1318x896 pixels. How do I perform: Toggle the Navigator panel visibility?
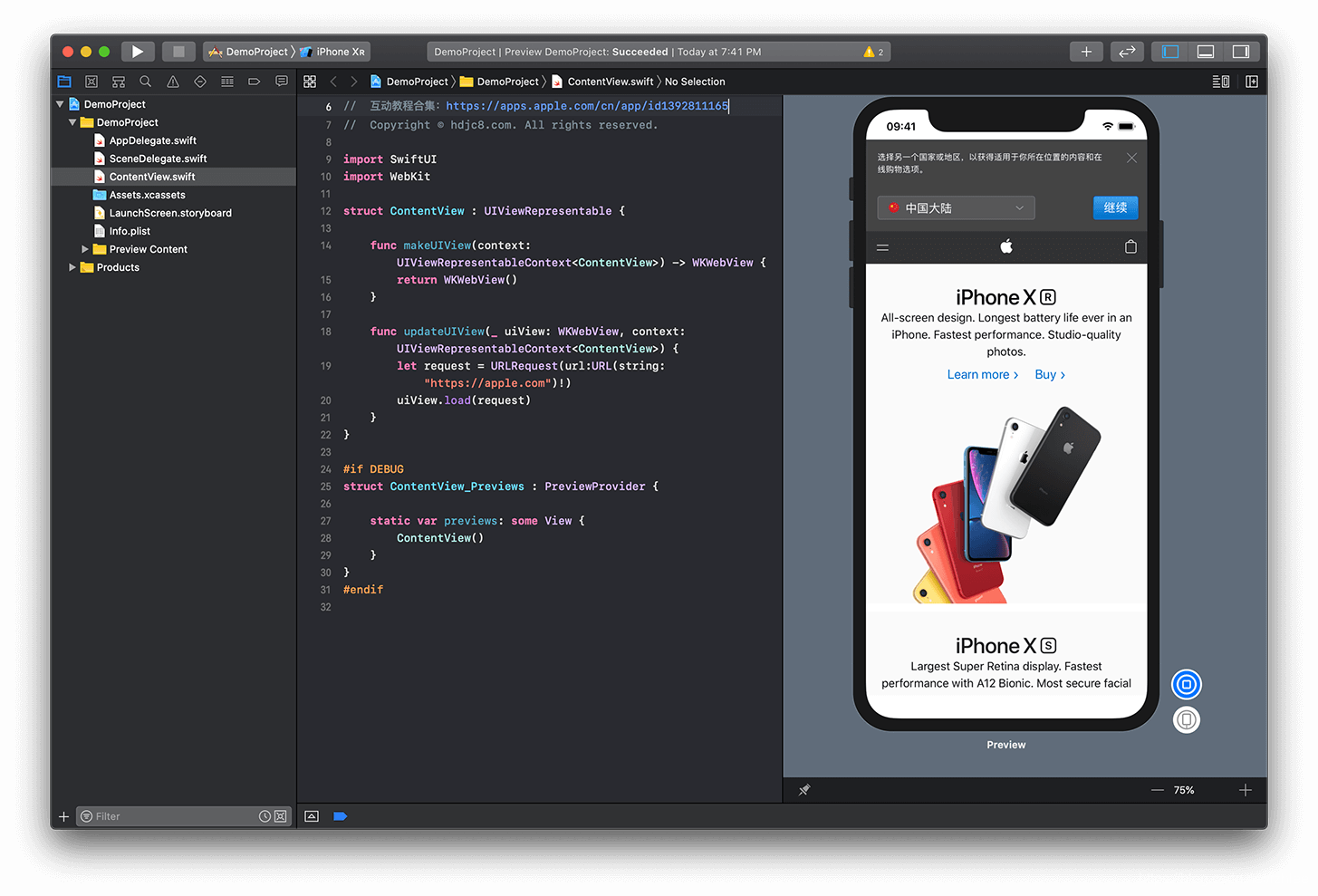1170,52
